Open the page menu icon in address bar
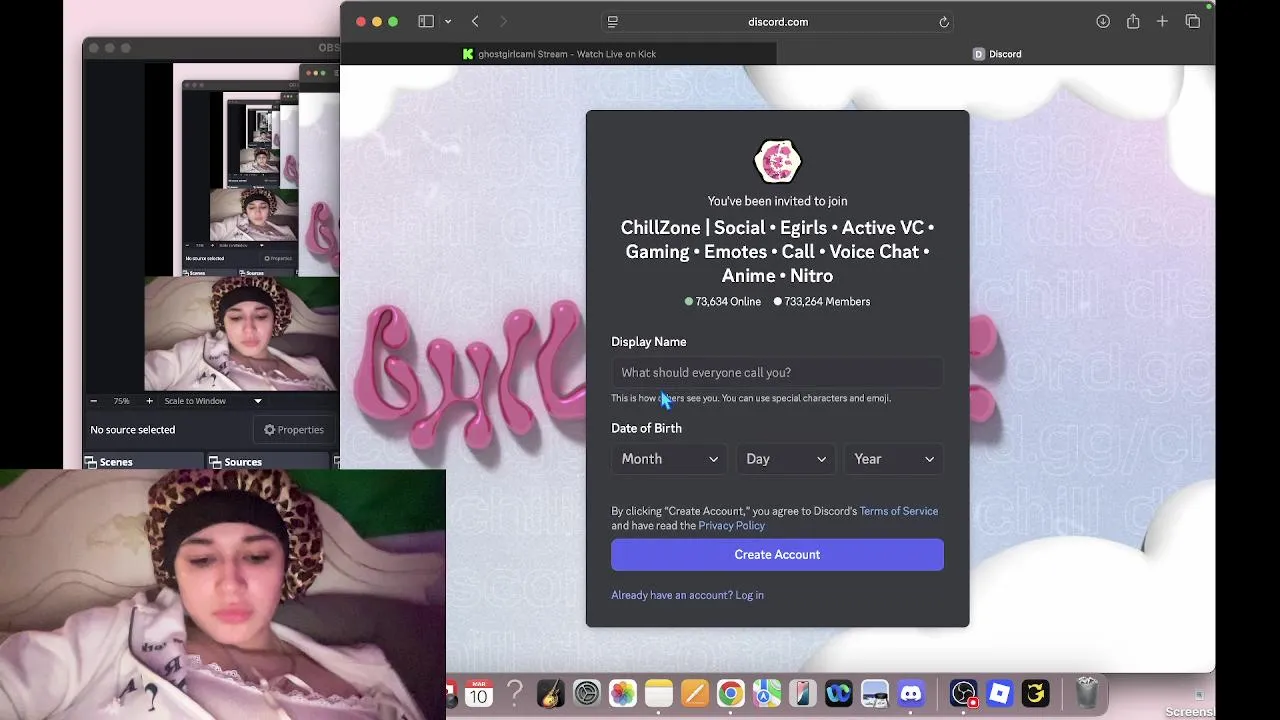 [x=613, y=21]
